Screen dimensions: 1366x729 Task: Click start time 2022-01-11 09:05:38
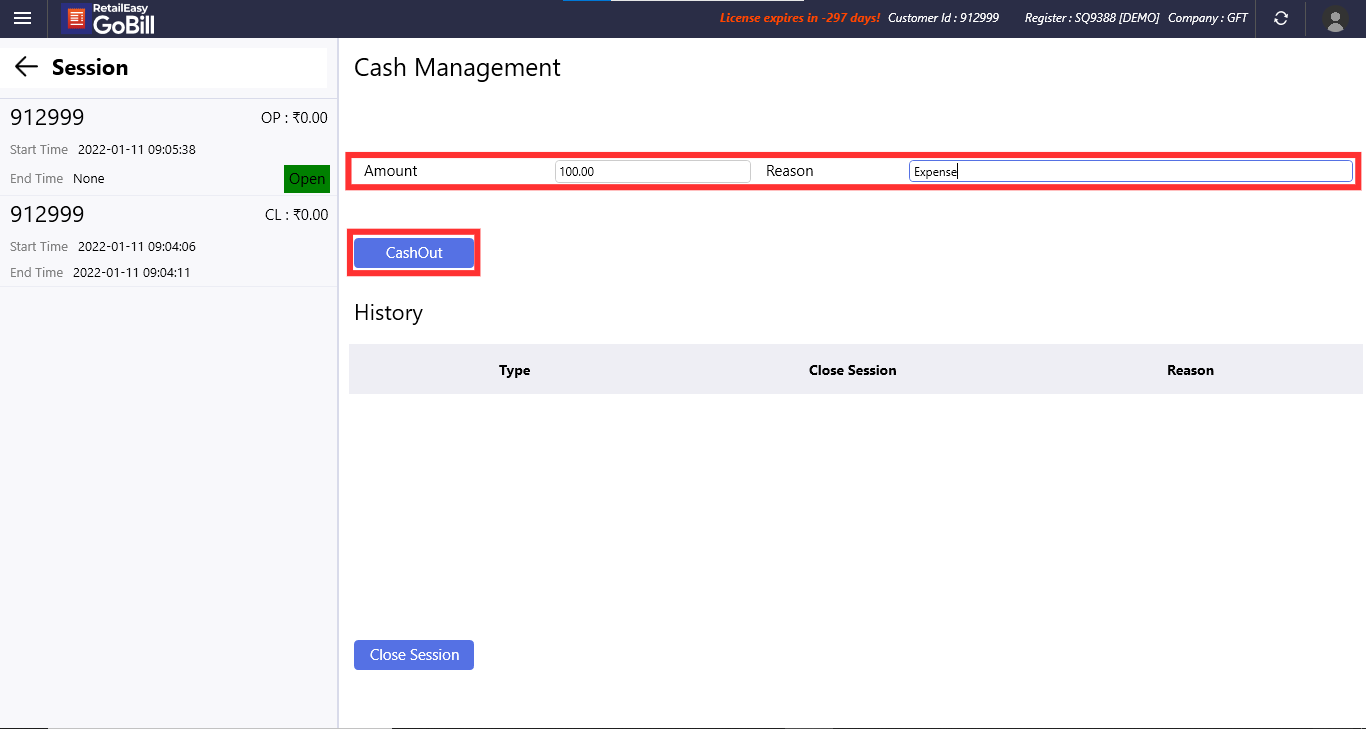pyautogui.click(x=137, y=150)
